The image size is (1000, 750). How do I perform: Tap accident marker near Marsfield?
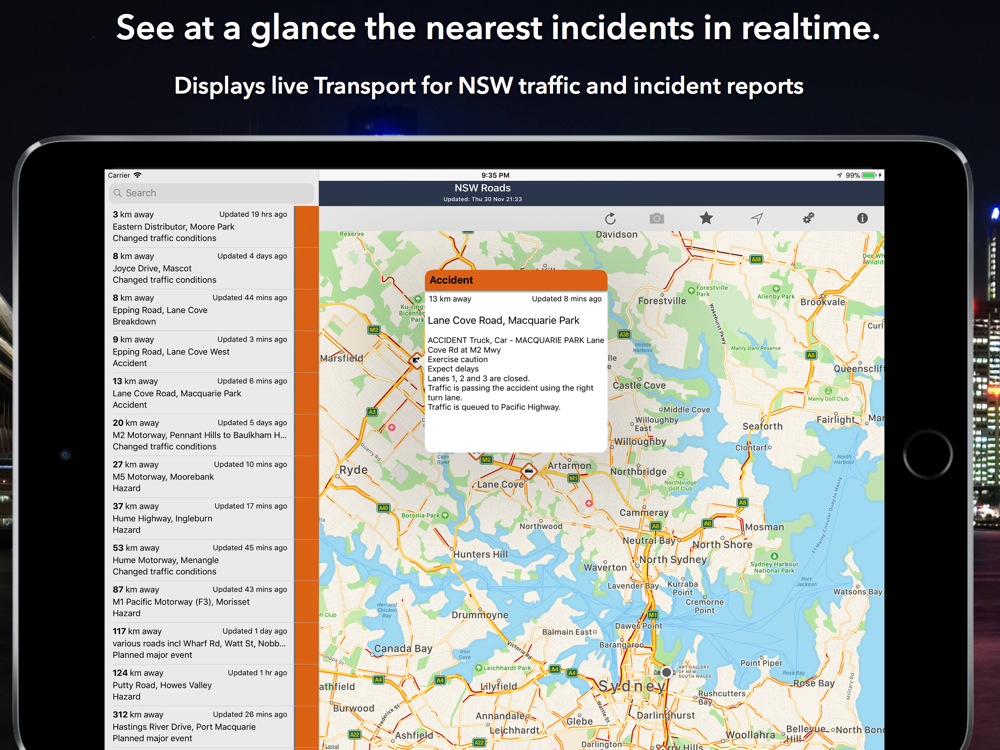[415, 361]
